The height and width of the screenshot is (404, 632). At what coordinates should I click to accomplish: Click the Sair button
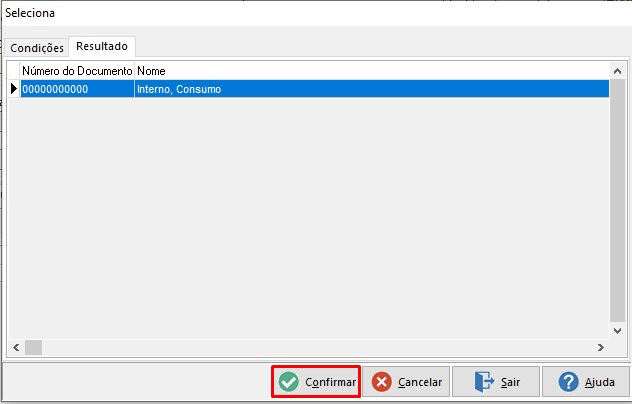tap(496, 381)
